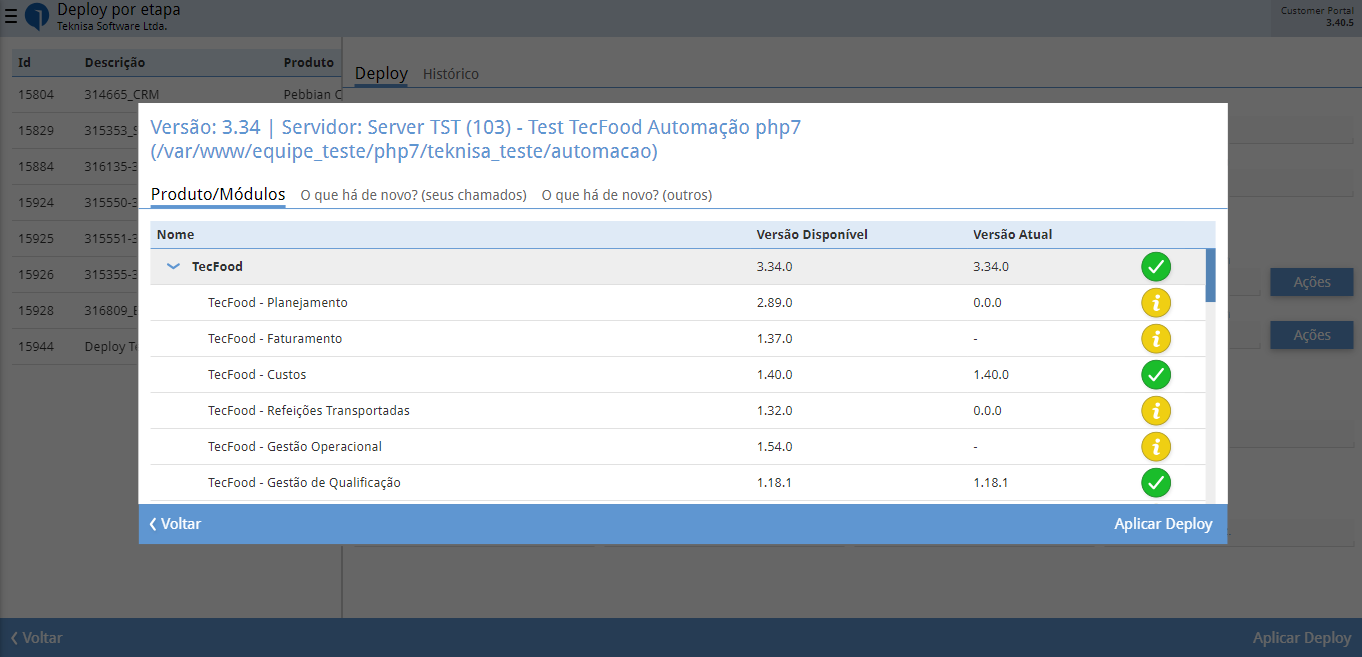The height and width of the screenshot is (657, 1362).
Task: Click Aplicar Deploy in bottom page bar
Action: coord(1302,638)
